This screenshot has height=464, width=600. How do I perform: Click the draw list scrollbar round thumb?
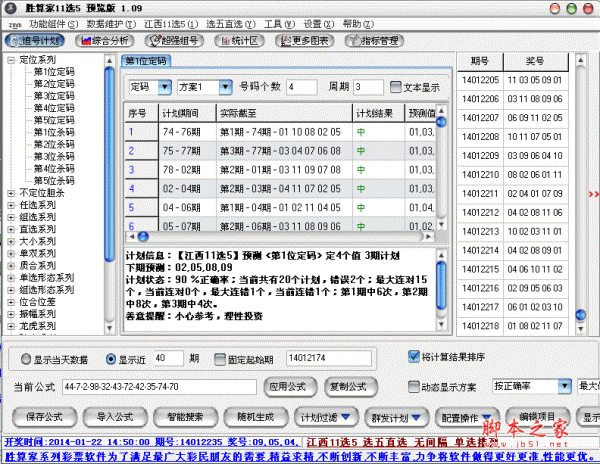pos(580,315)
